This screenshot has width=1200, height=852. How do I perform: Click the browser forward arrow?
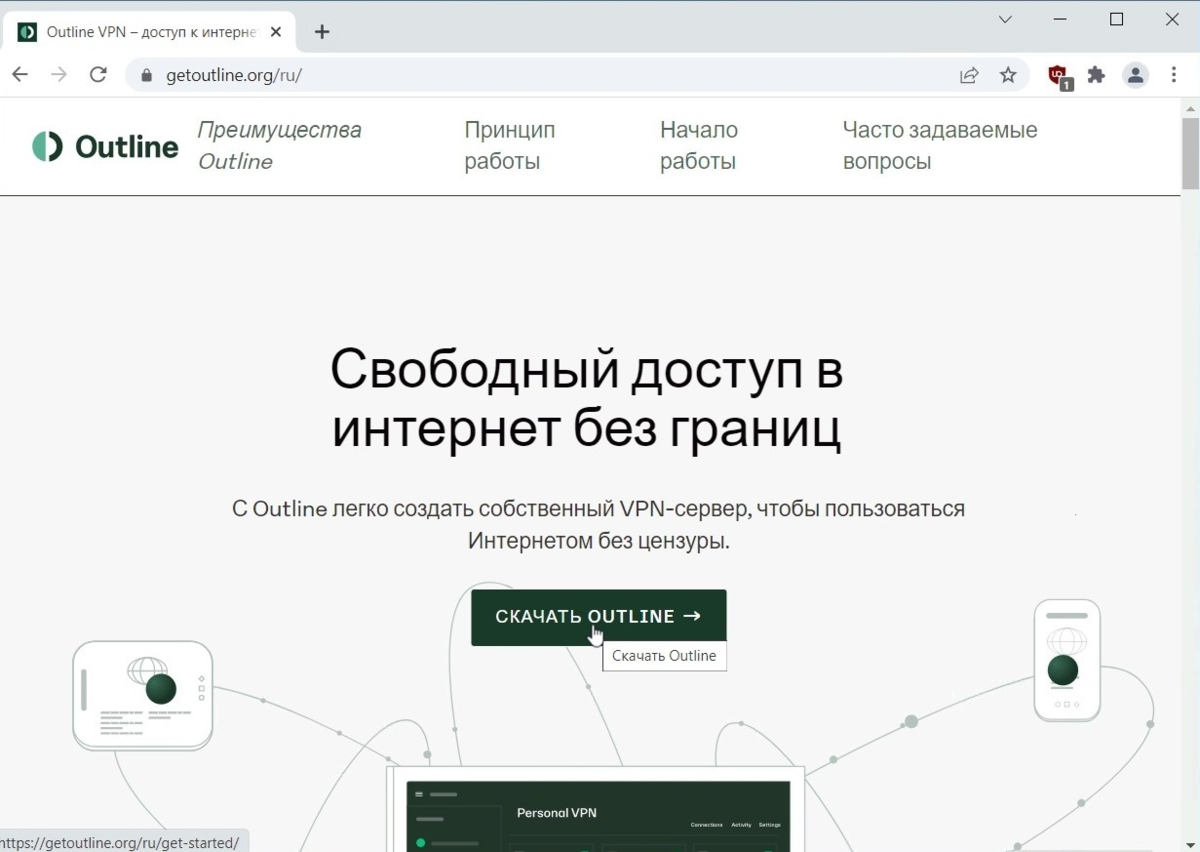59,75
